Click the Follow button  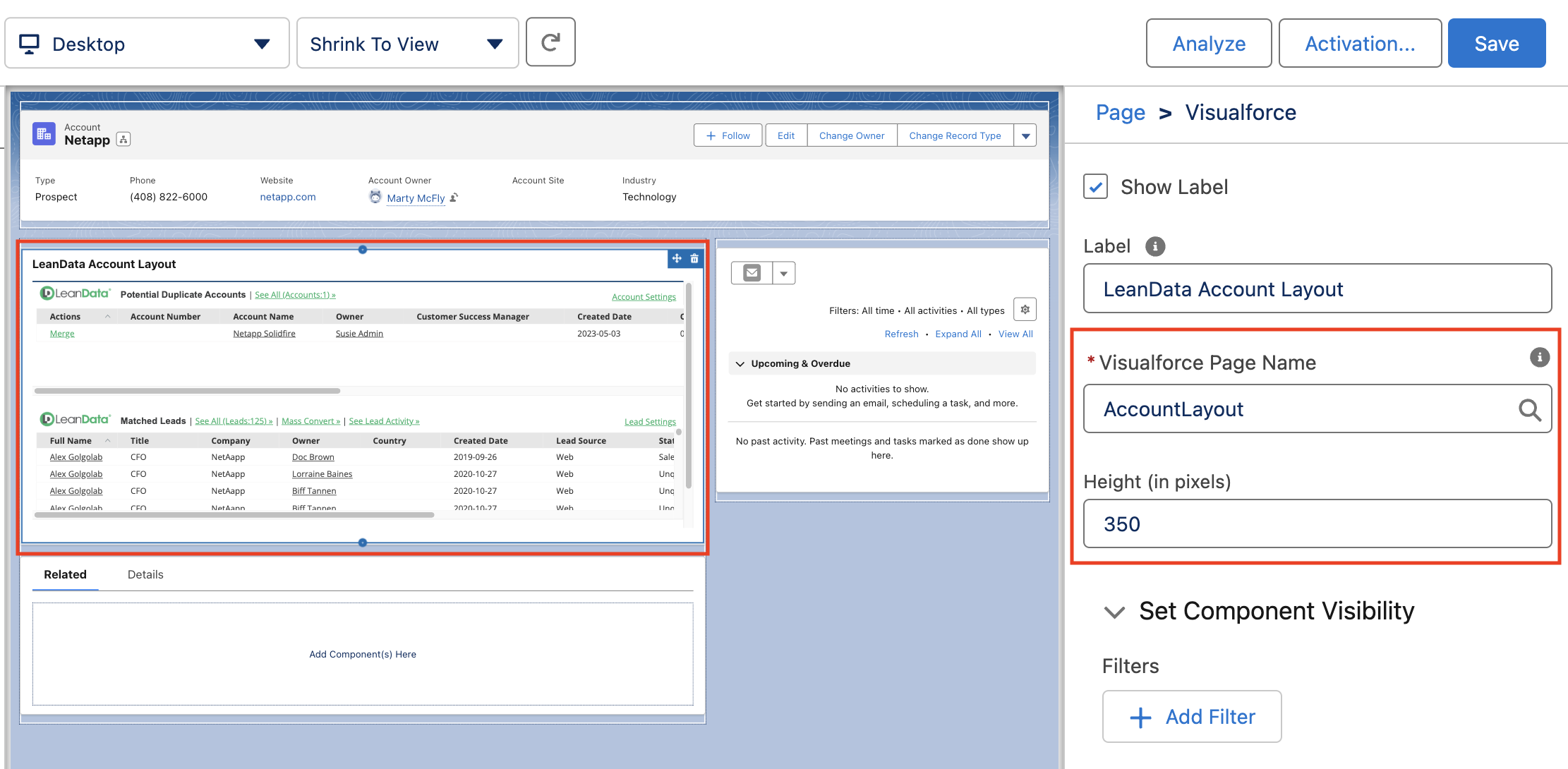pyautogui.click(x=728, y=135)
